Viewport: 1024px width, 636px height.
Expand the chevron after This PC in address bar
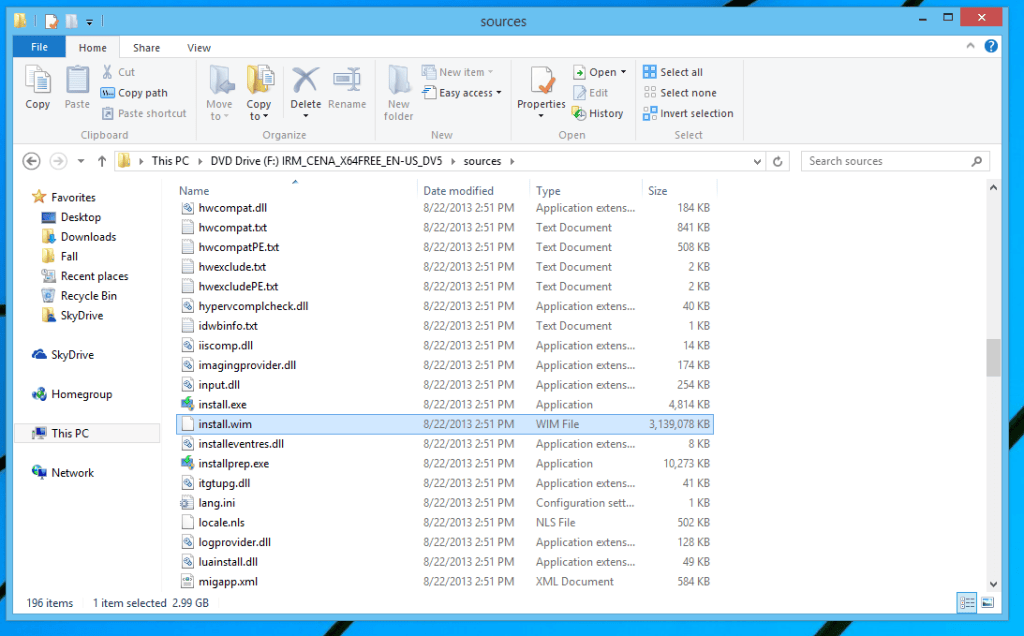(x=199, y=161)
